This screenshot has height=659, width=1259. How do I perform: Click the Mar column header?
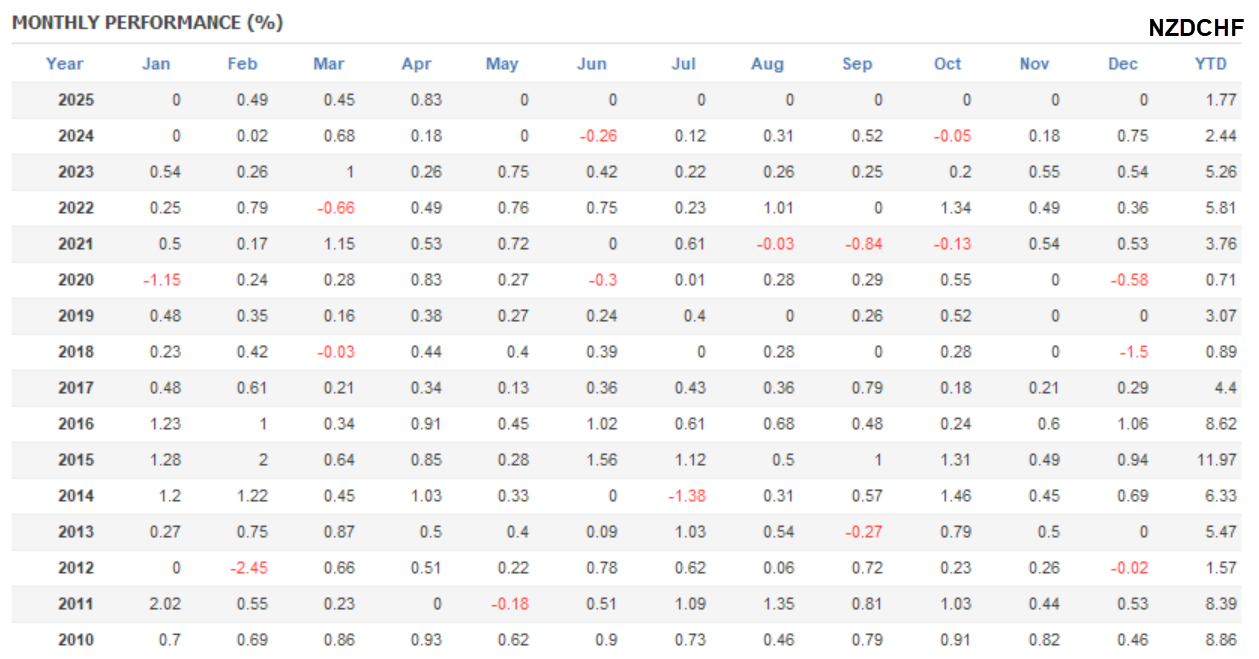[328, 64]
